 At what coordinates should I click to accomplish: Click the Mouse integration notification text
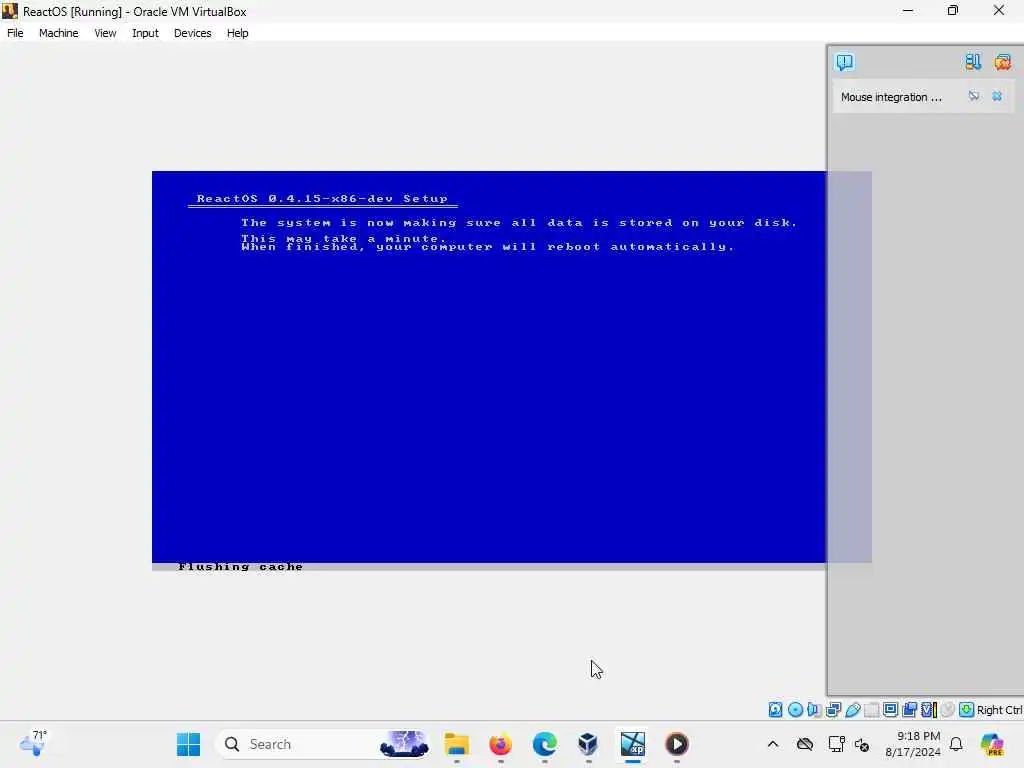click(x=891, y=97)
